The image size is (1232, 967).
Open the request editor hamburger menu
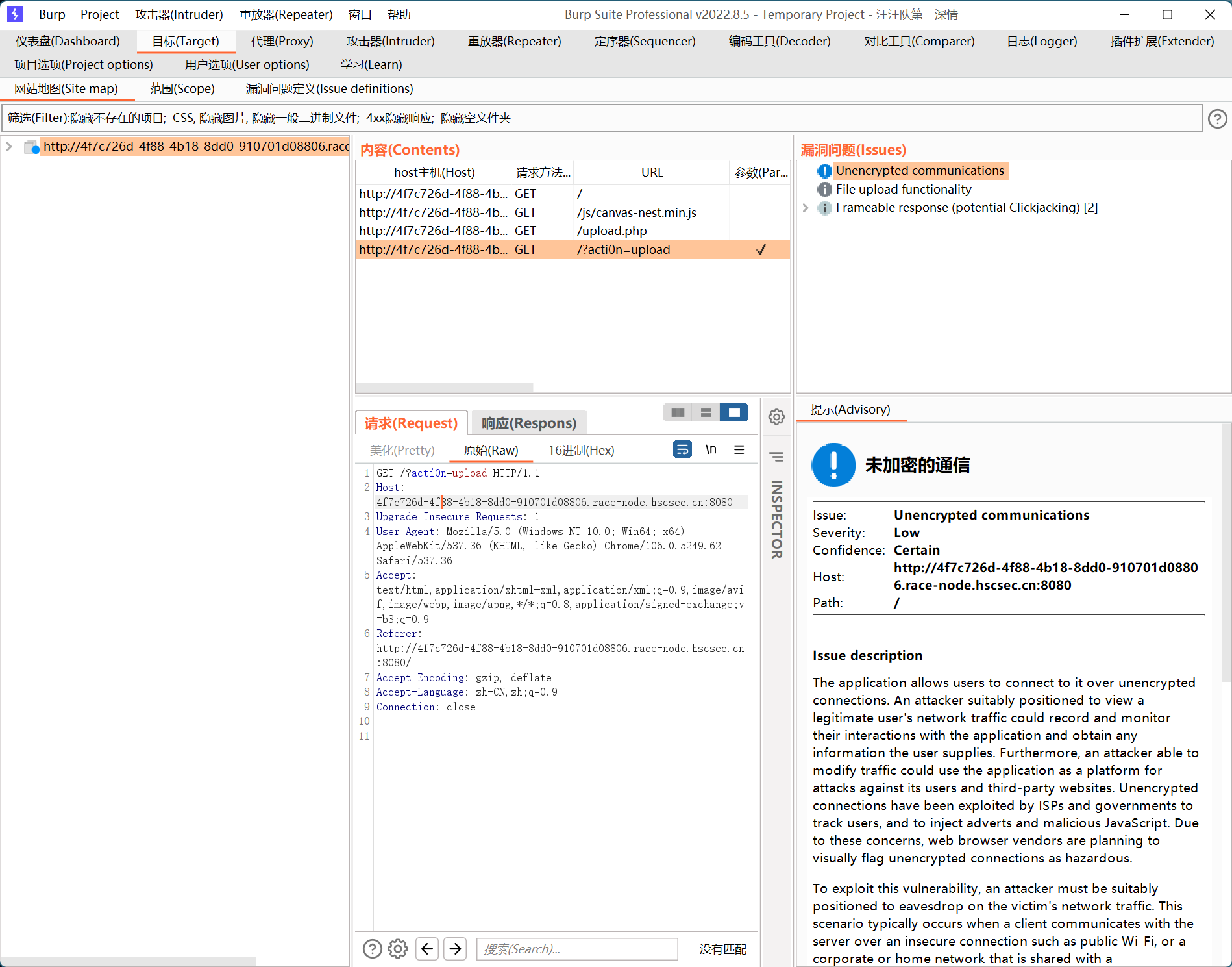739,449
